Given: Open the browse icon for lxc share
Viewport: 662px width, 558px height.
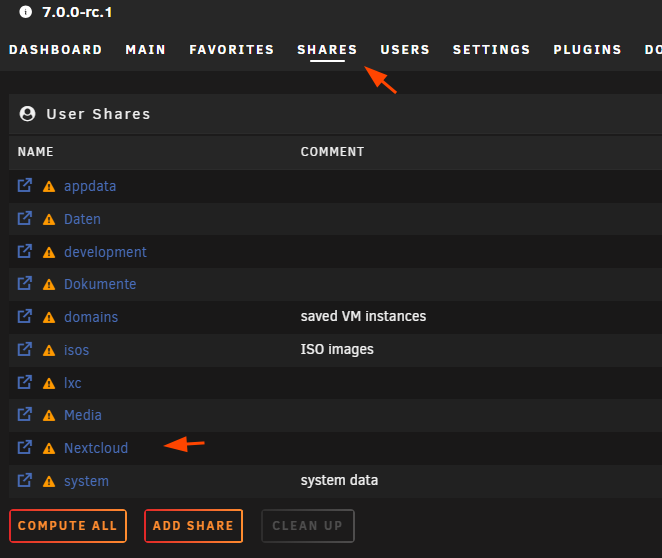Looking at the screenshot, I should [24, 382].
